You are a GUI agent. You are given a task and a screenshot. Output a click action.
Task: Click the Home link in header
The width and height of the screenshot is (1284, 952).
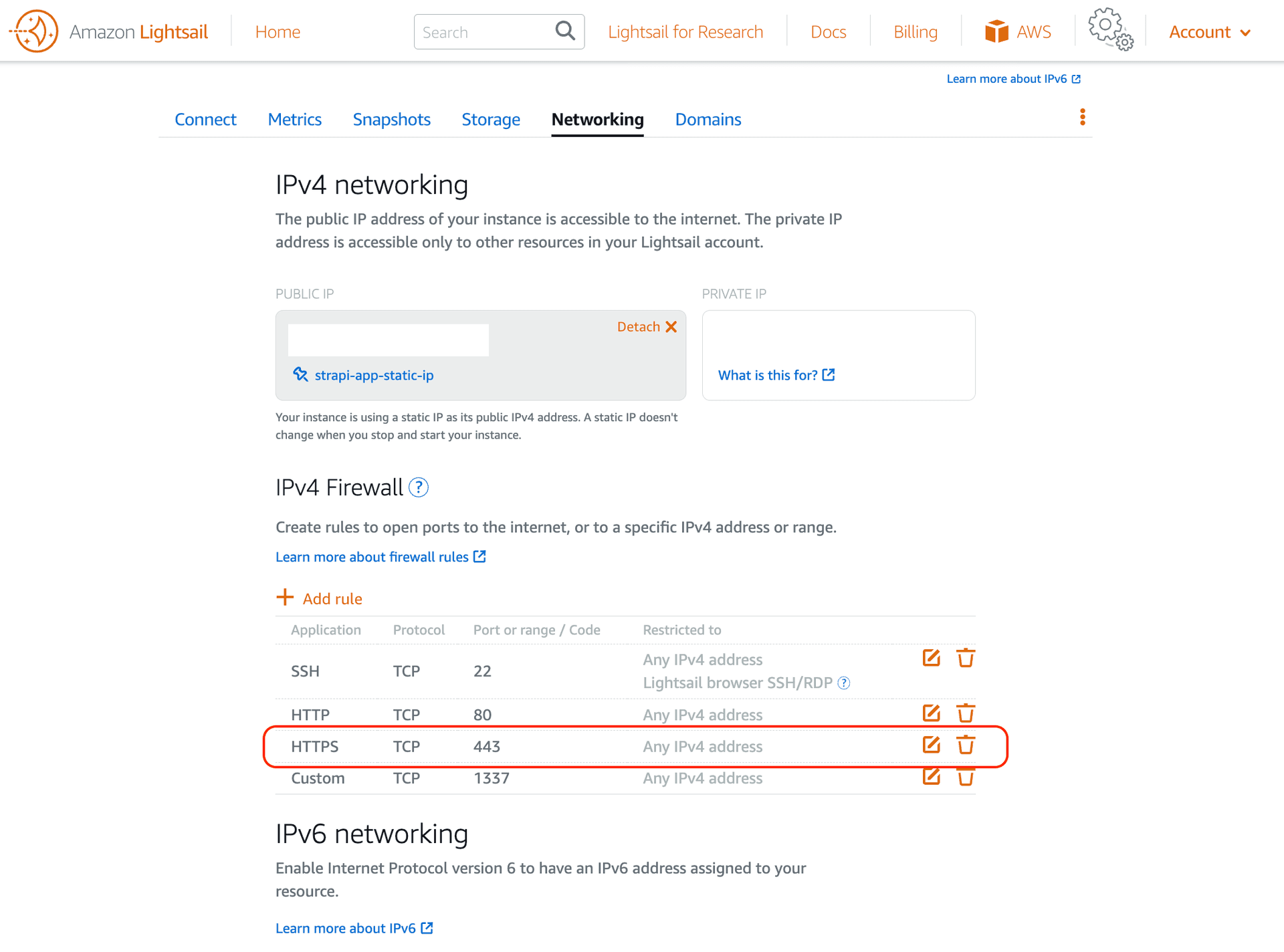coord(278,31)
